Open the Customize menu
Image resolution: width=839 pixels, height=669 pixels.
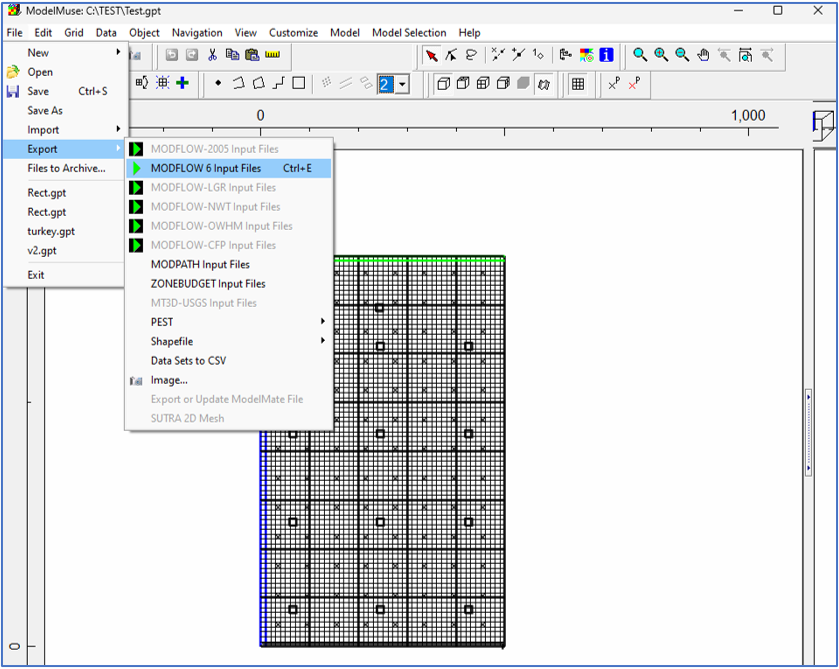(x=293, y=33)
